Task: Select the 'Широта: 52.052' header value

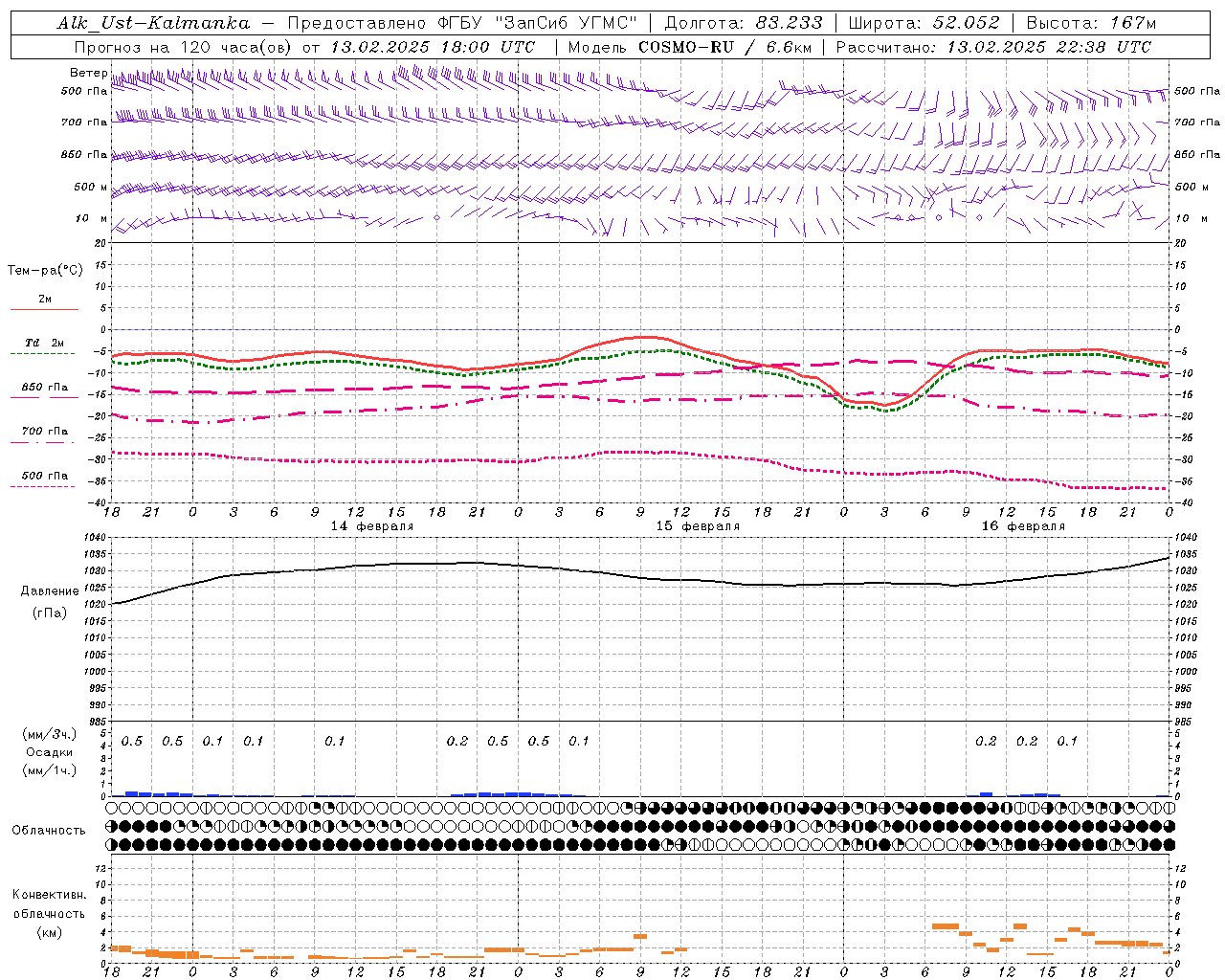Action: (924, 23)
